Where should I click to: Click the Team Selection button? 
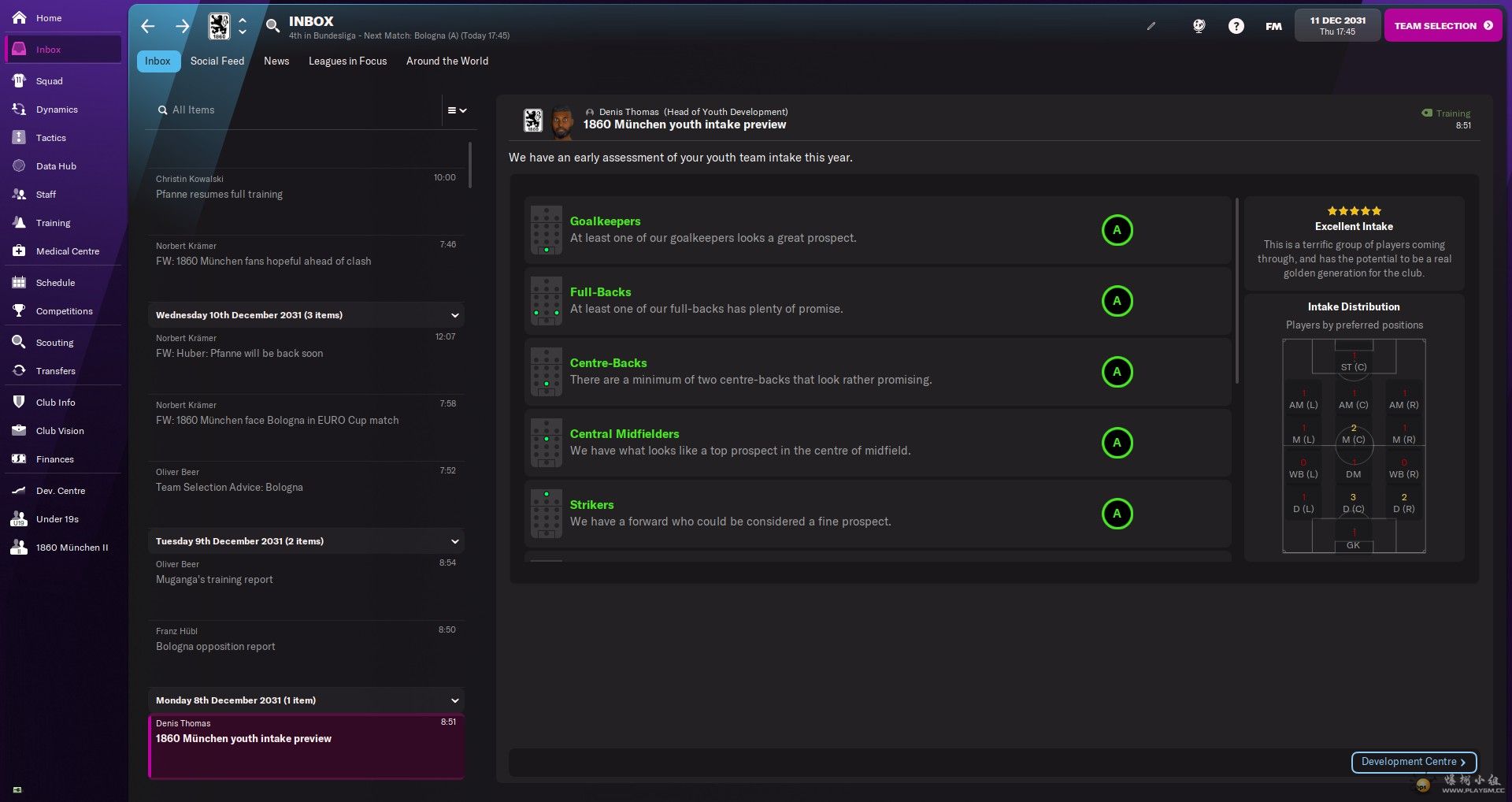[1443, 25]
